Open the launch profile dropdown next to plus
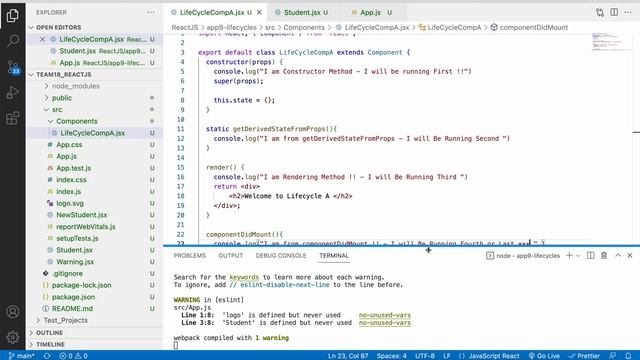The height and width of the screenshot is (360, 640). coord(578,256)
